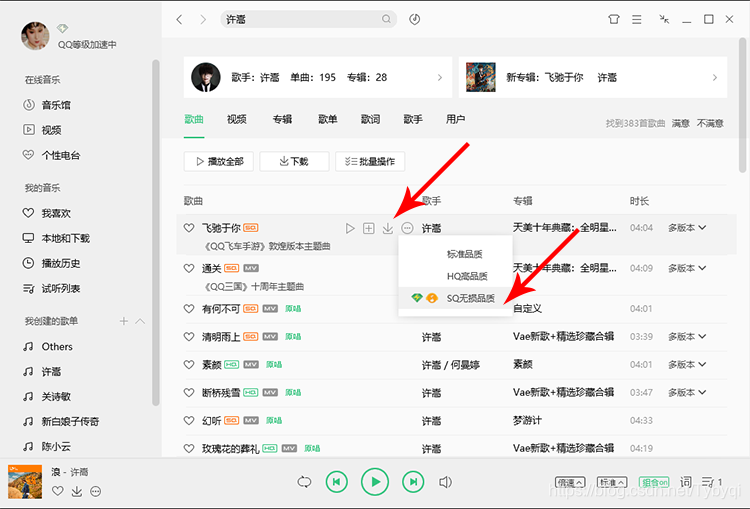Image resolution: width=750 pixels, height=509 pixels.
Task: Expand 多版本 for 断桥残雪
Action: pyautogui.click(x=687, y=393)
